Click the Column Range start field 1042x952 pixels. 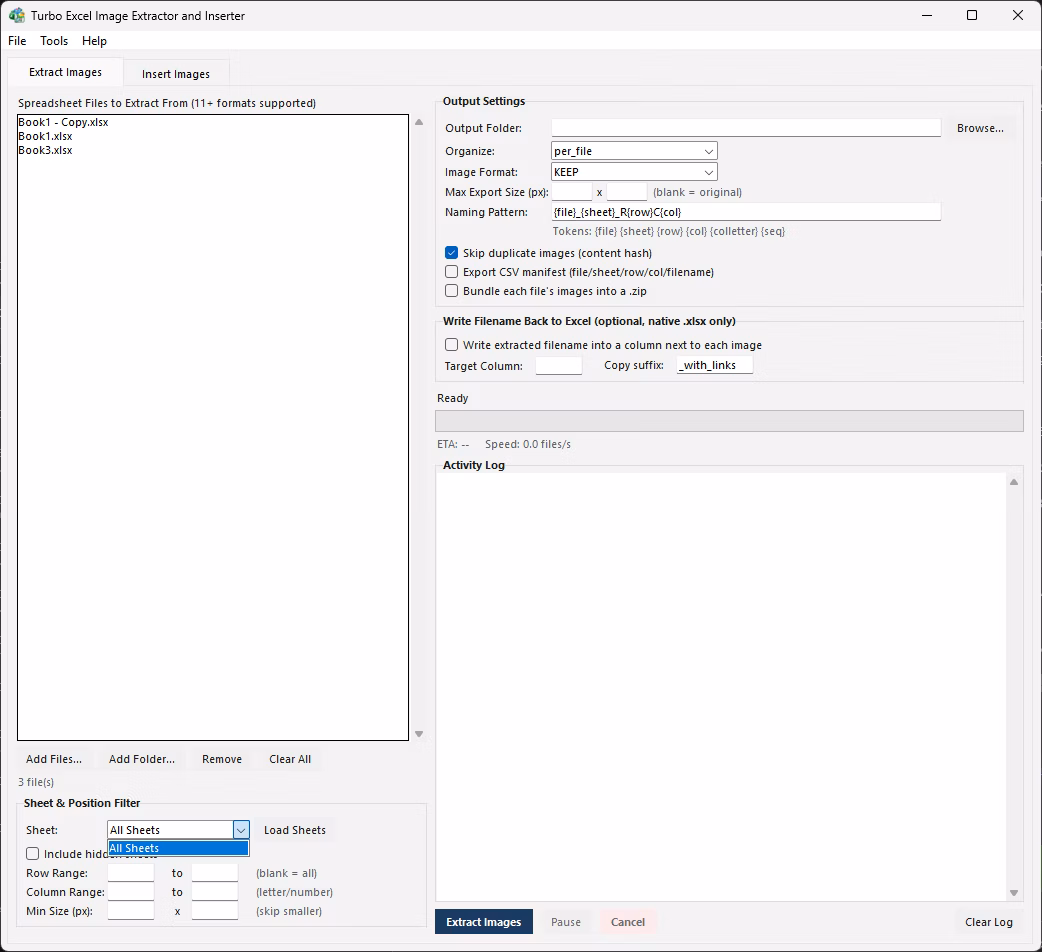pos(131,892)
